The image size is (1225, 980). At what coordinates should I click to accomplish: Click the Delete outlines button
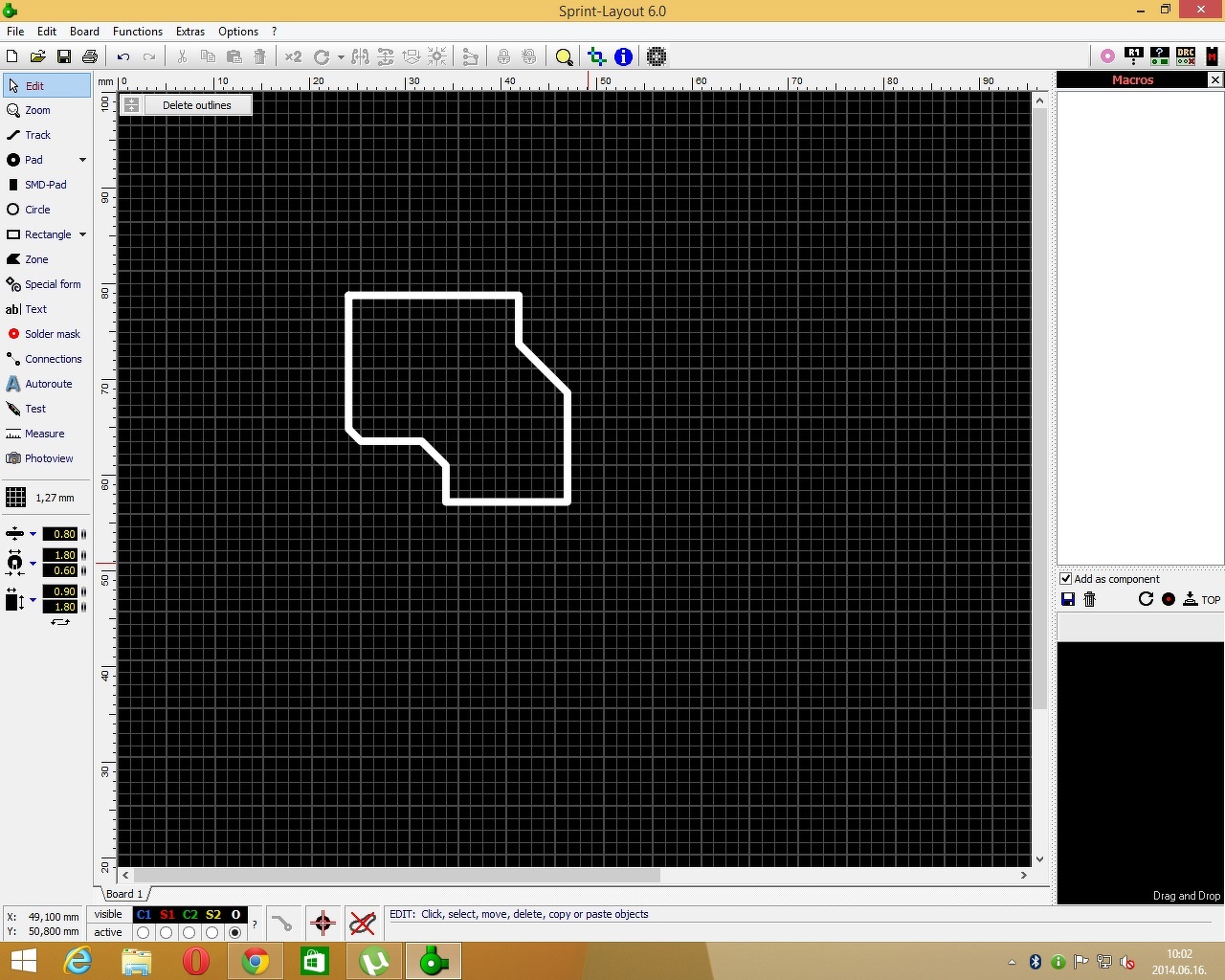click(197, 105)
